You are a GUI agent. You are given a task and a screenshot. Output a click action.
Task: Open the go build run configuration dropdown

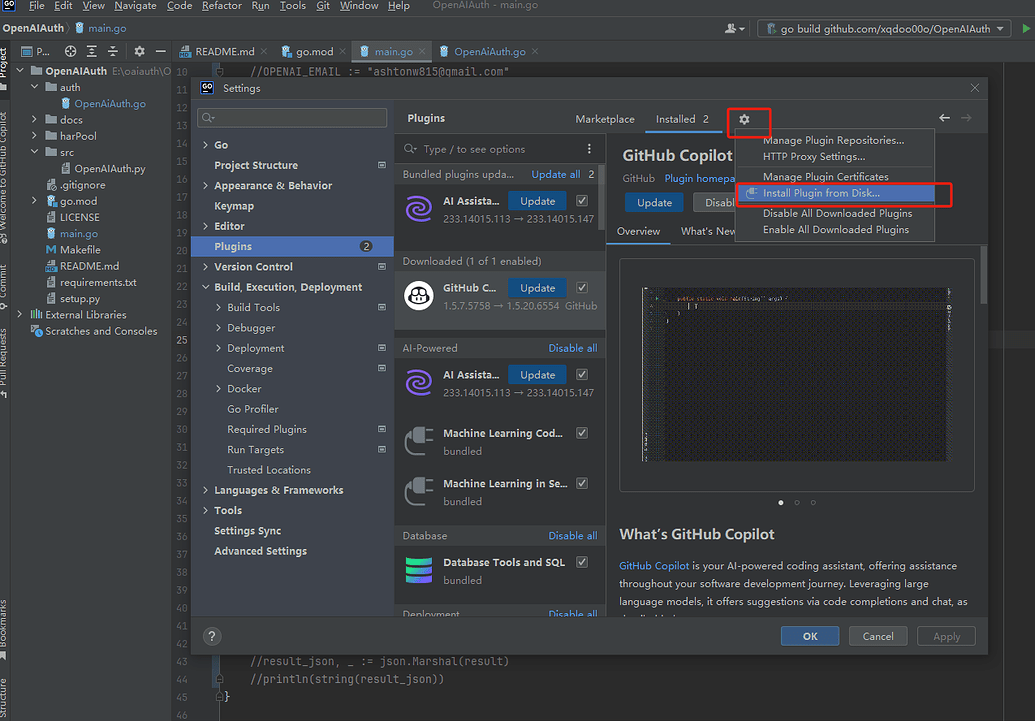point(885,28)
